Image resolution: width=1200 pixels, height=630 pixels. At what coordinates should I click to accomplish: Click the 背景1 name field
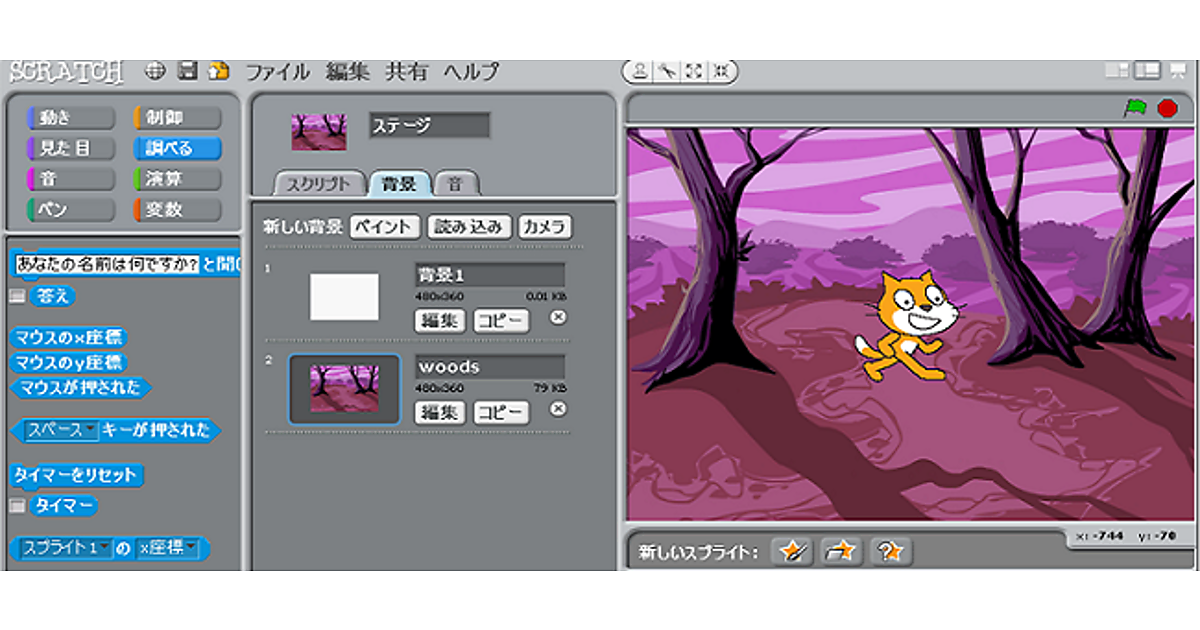[x=490, y=275]
